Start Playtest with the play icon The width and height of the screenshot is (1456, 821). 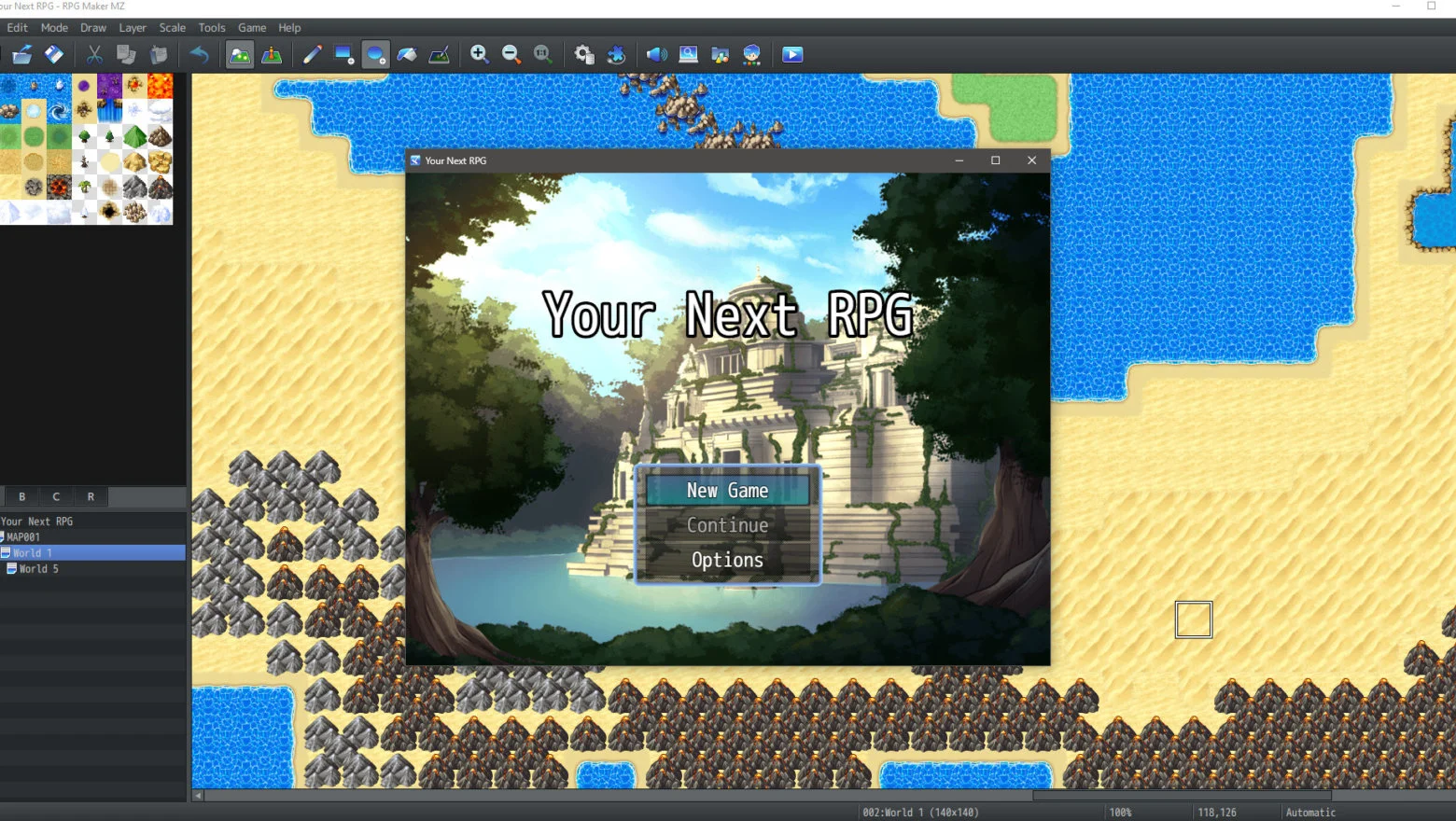[792, 54]
